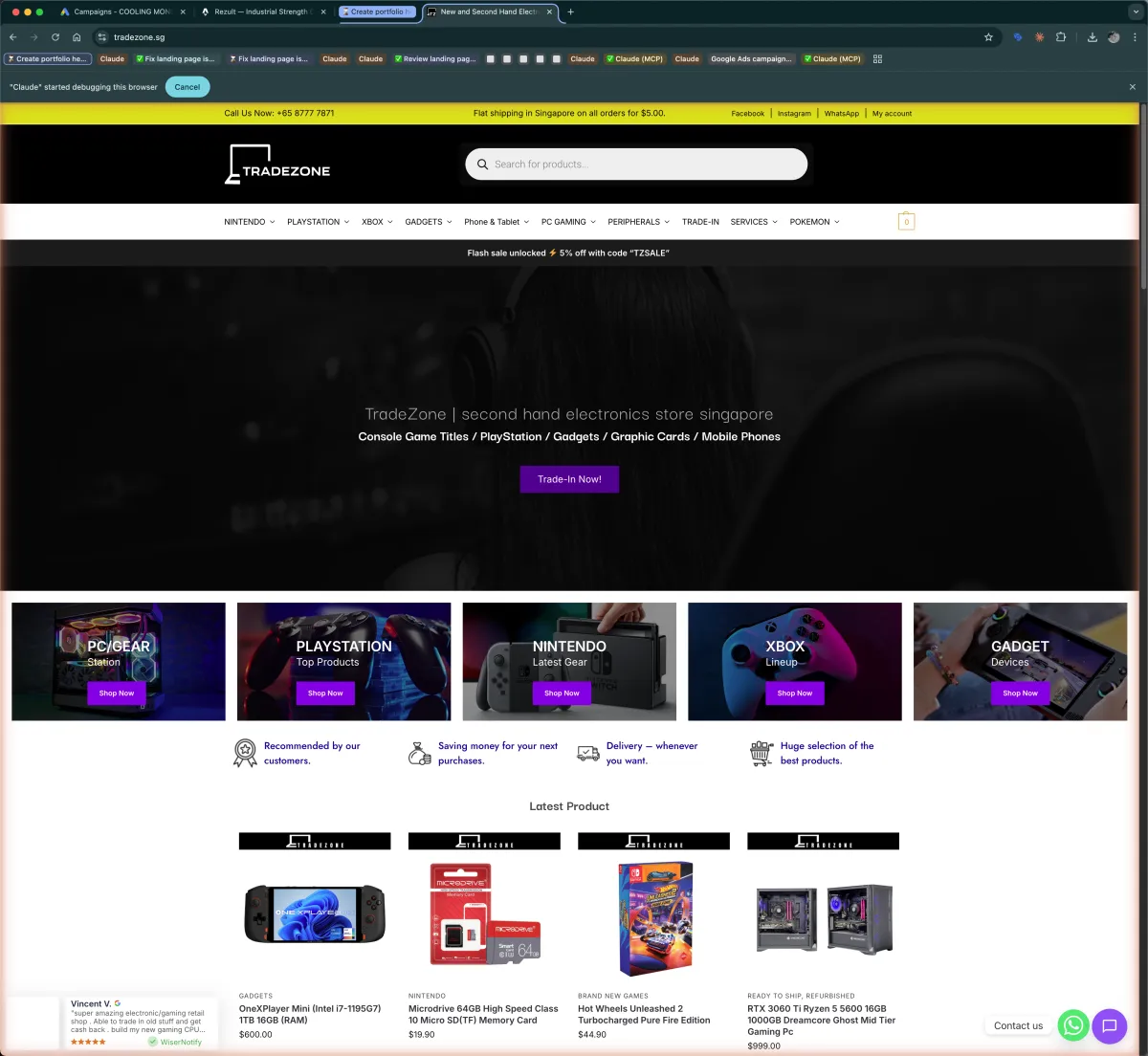Expand the PLAYSTATION menu
Screen dimensions: 1148x1056
point(319,222)
